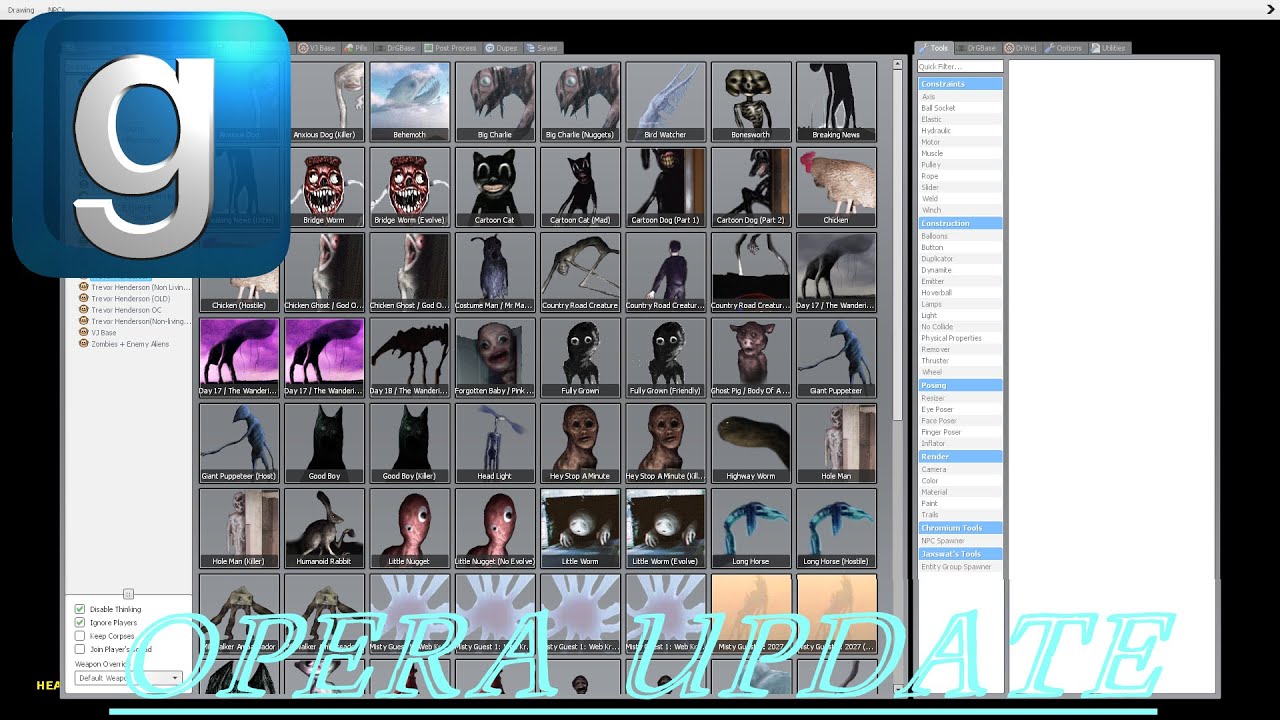Enable the Join Player's Squad checkbox

pyautogui.click(x=80, y=649)
